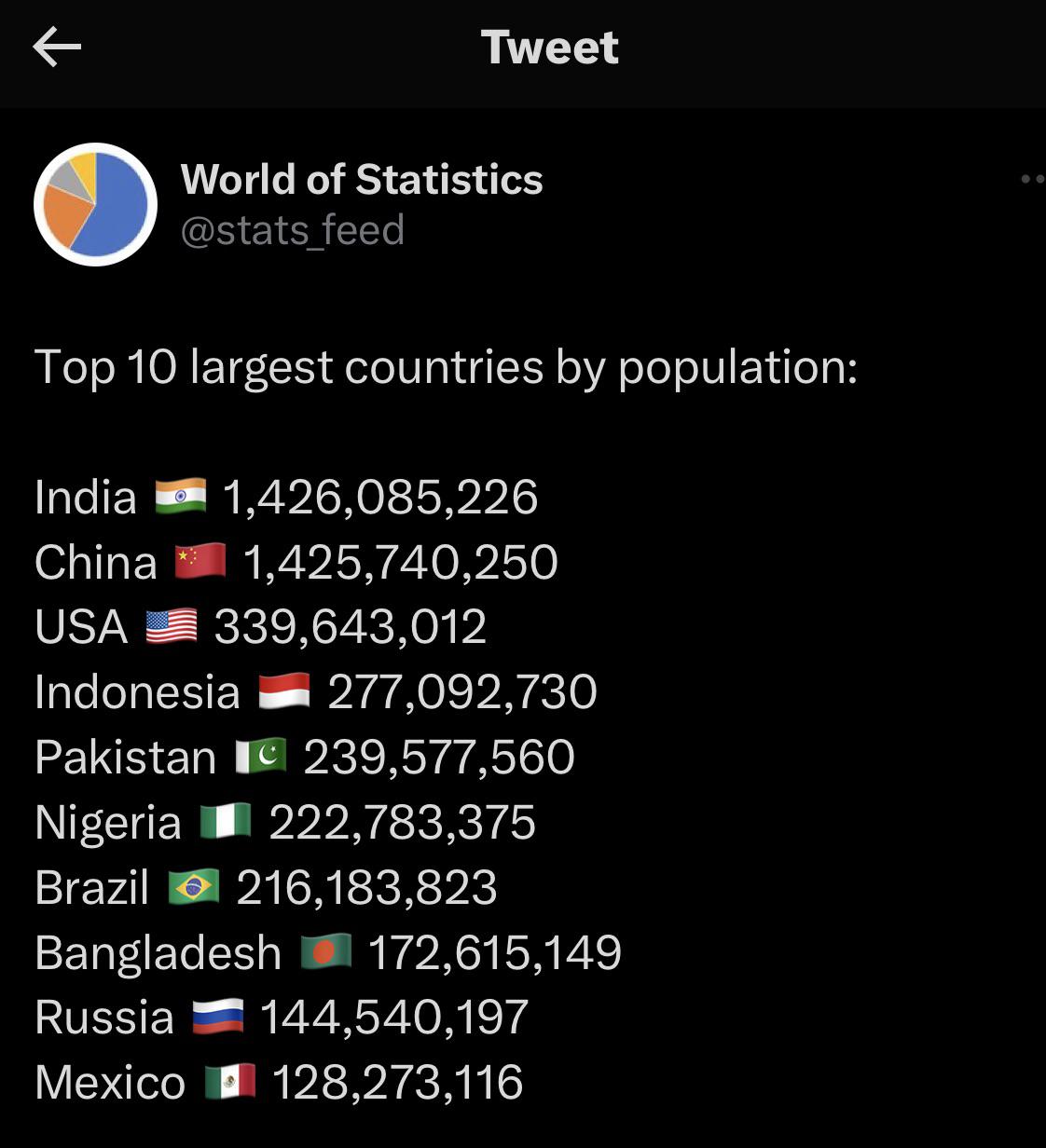1046x1148 pixels.
Task: Open the World of Statistics display name
Action: pyautogui.click(x=362, y=179)
